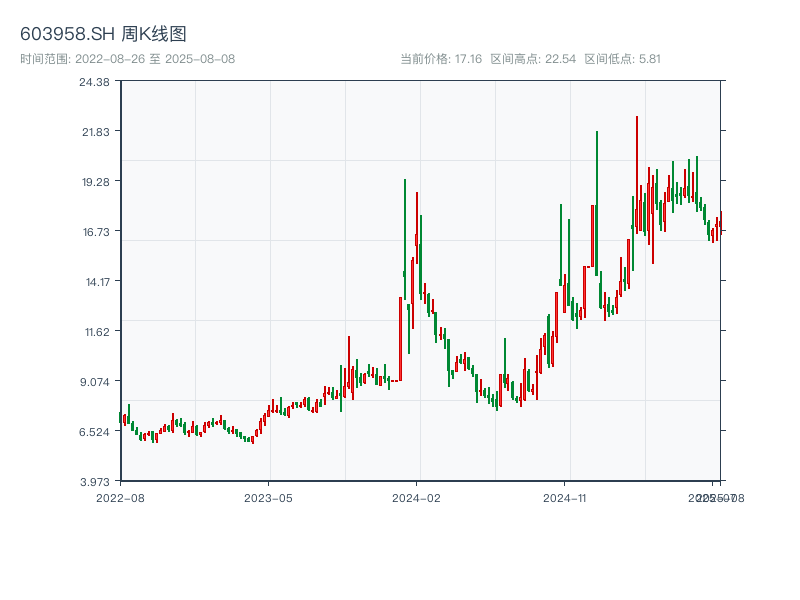
Task: Click the 时间范围 2022-08-26 至 2025-08-08 label
Action: point(128,59)
